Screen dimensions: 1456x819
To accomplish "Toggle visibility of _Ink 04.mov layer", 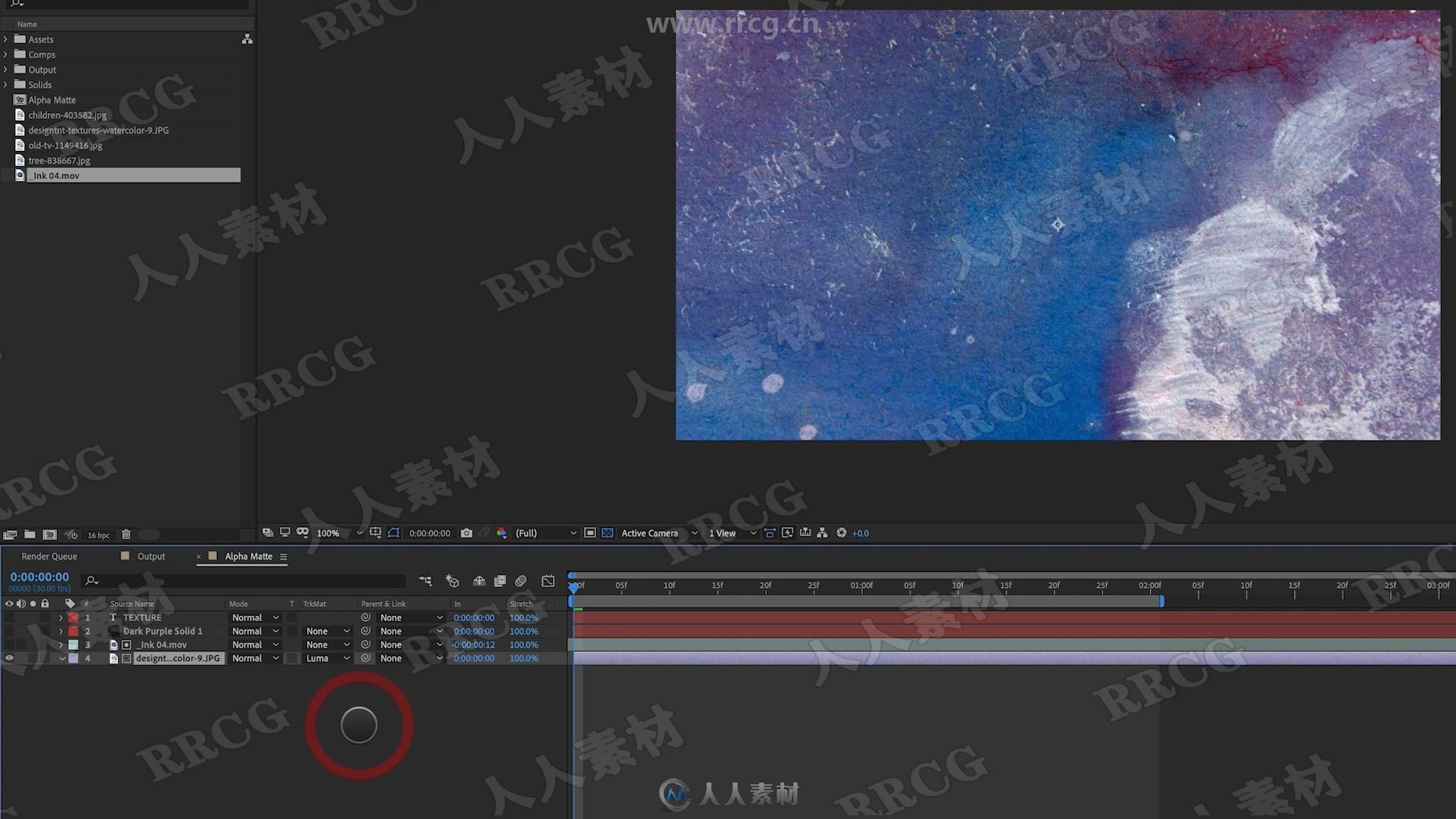I will 8,644.
